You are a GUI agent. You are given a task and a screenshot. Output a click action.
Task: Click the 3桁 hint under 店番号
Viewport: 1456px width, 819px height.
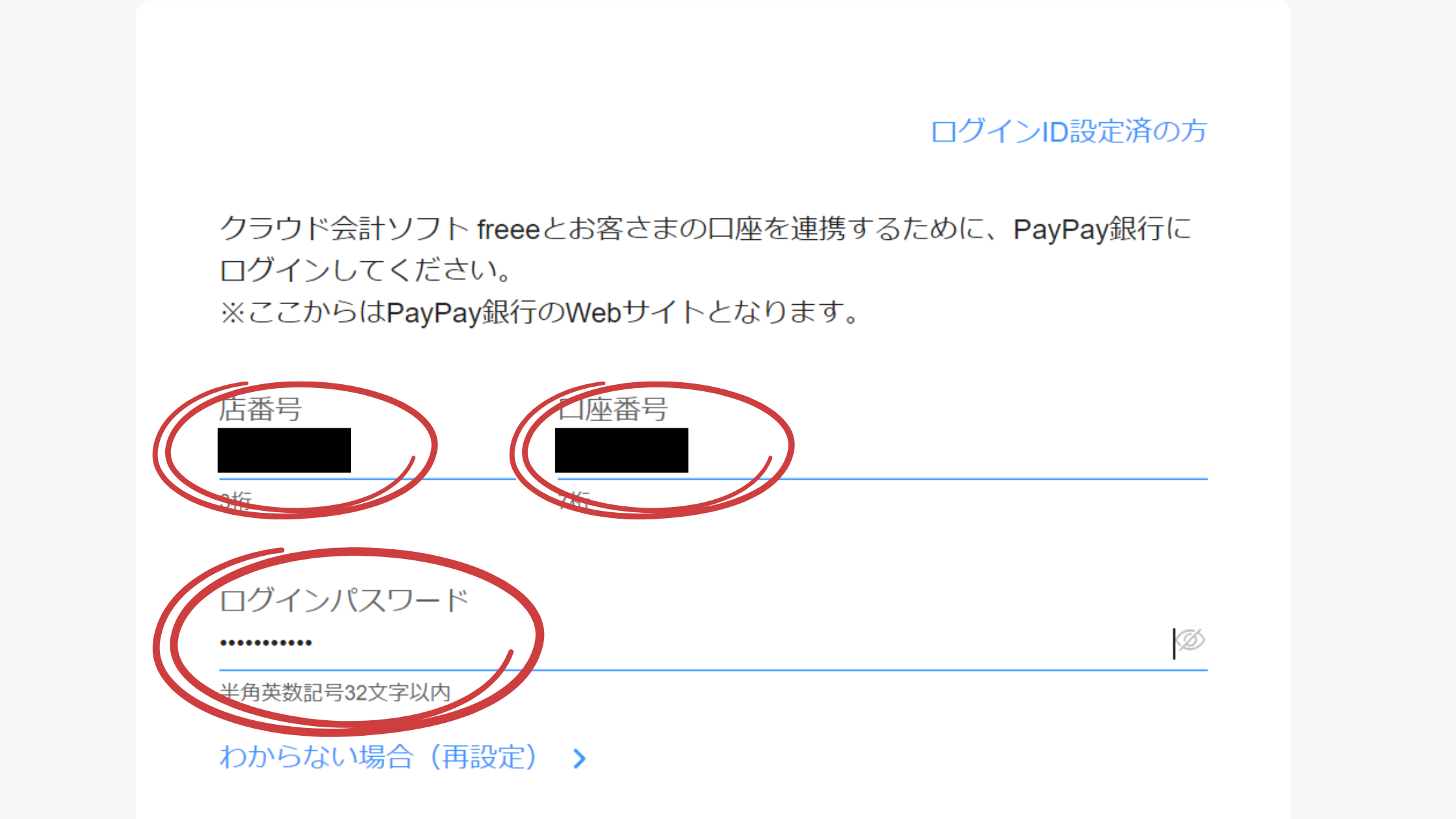point(235,500)
